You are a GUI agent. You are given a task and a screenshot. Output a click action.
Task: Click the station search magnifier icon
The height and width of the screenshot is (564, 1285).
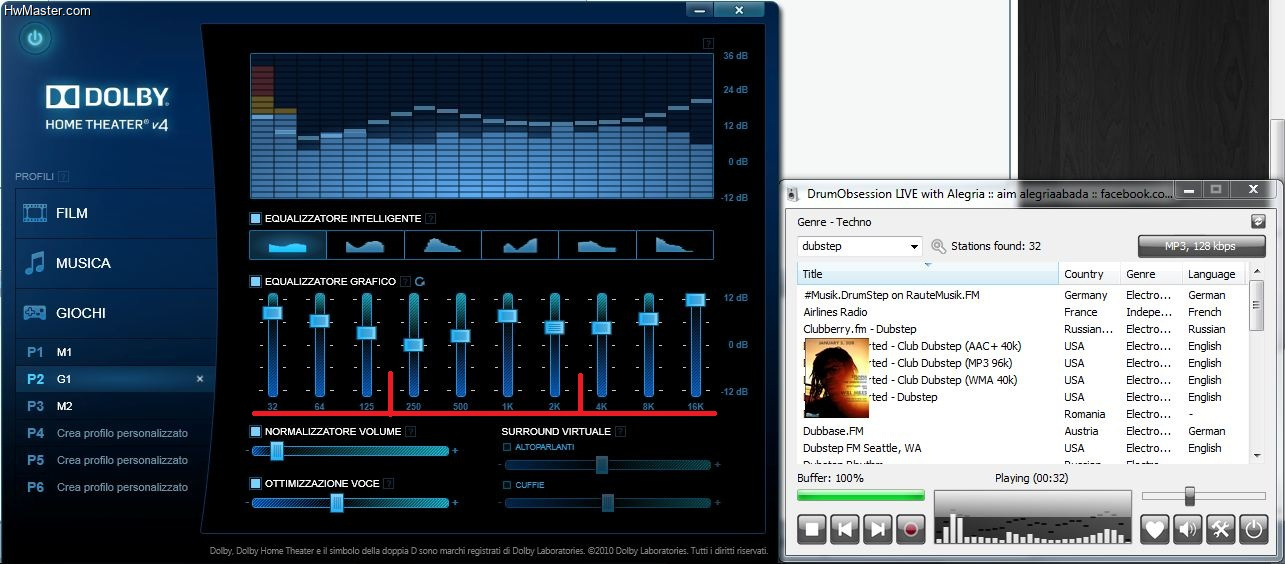click(x=938, y=246)
